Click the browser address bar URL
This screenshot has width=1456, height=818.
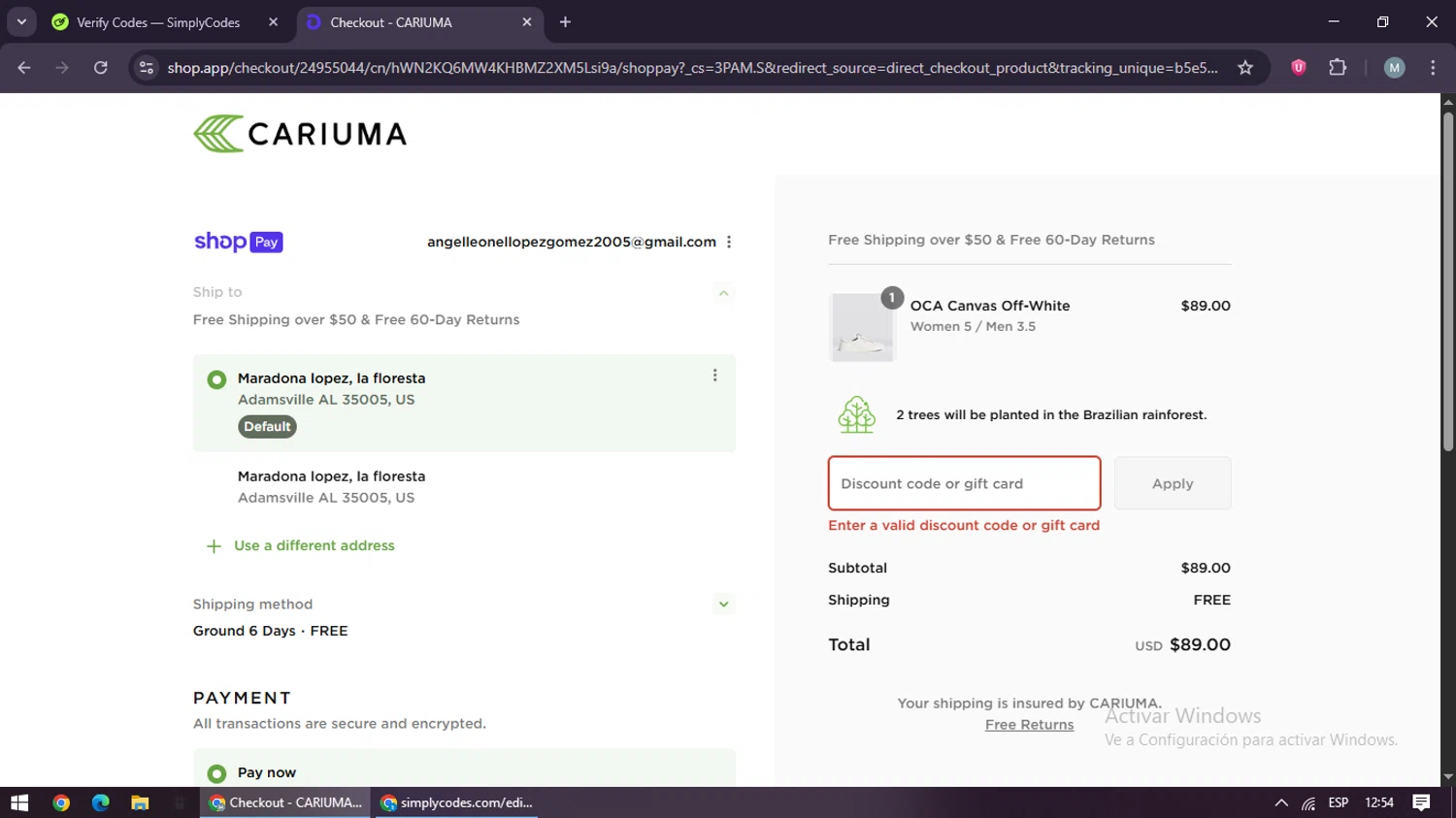692,68
